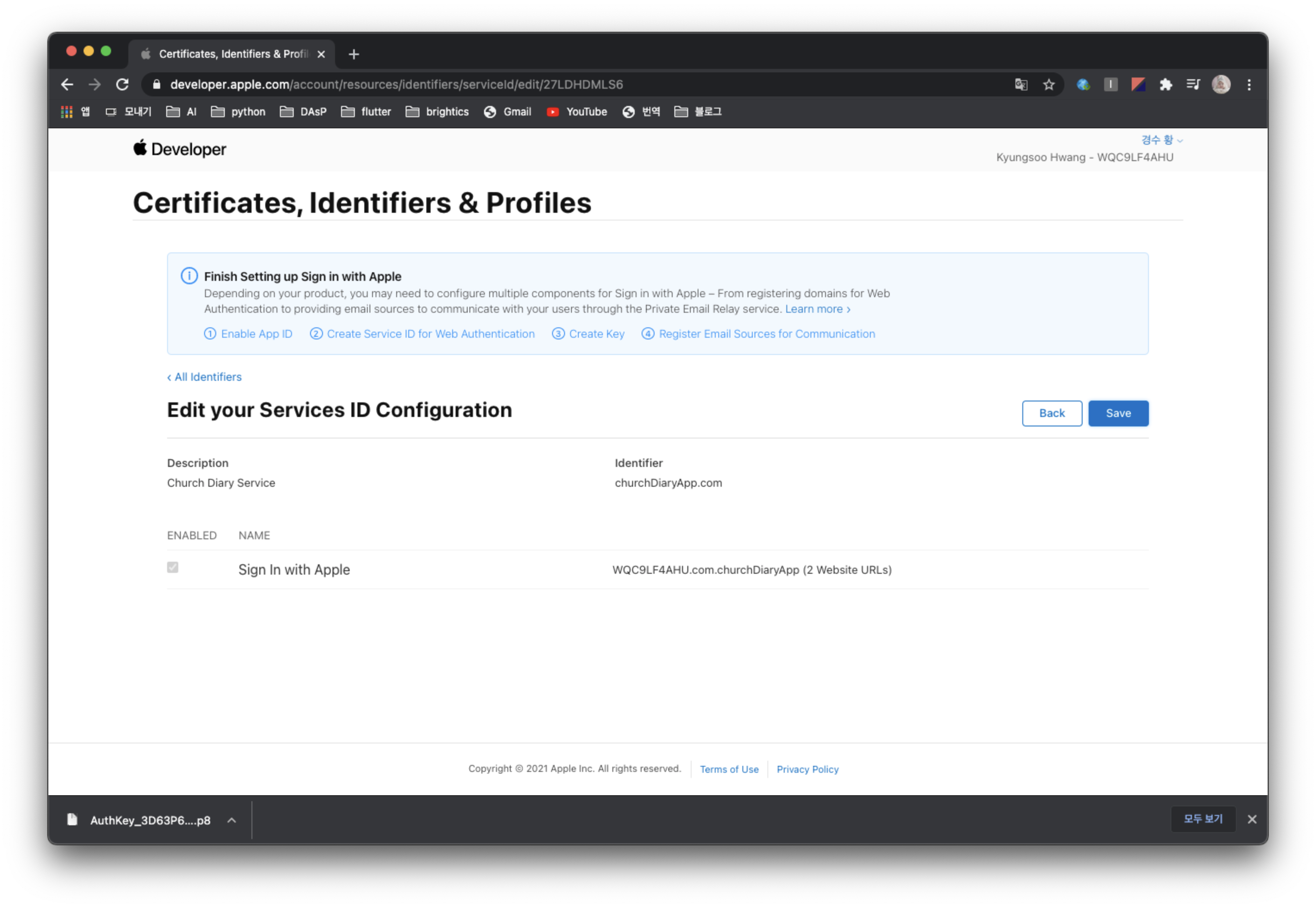The width and height of the screenshot is (1316, 908).
Task: Bookmark this page with star icon
Action: (1049, 85)
